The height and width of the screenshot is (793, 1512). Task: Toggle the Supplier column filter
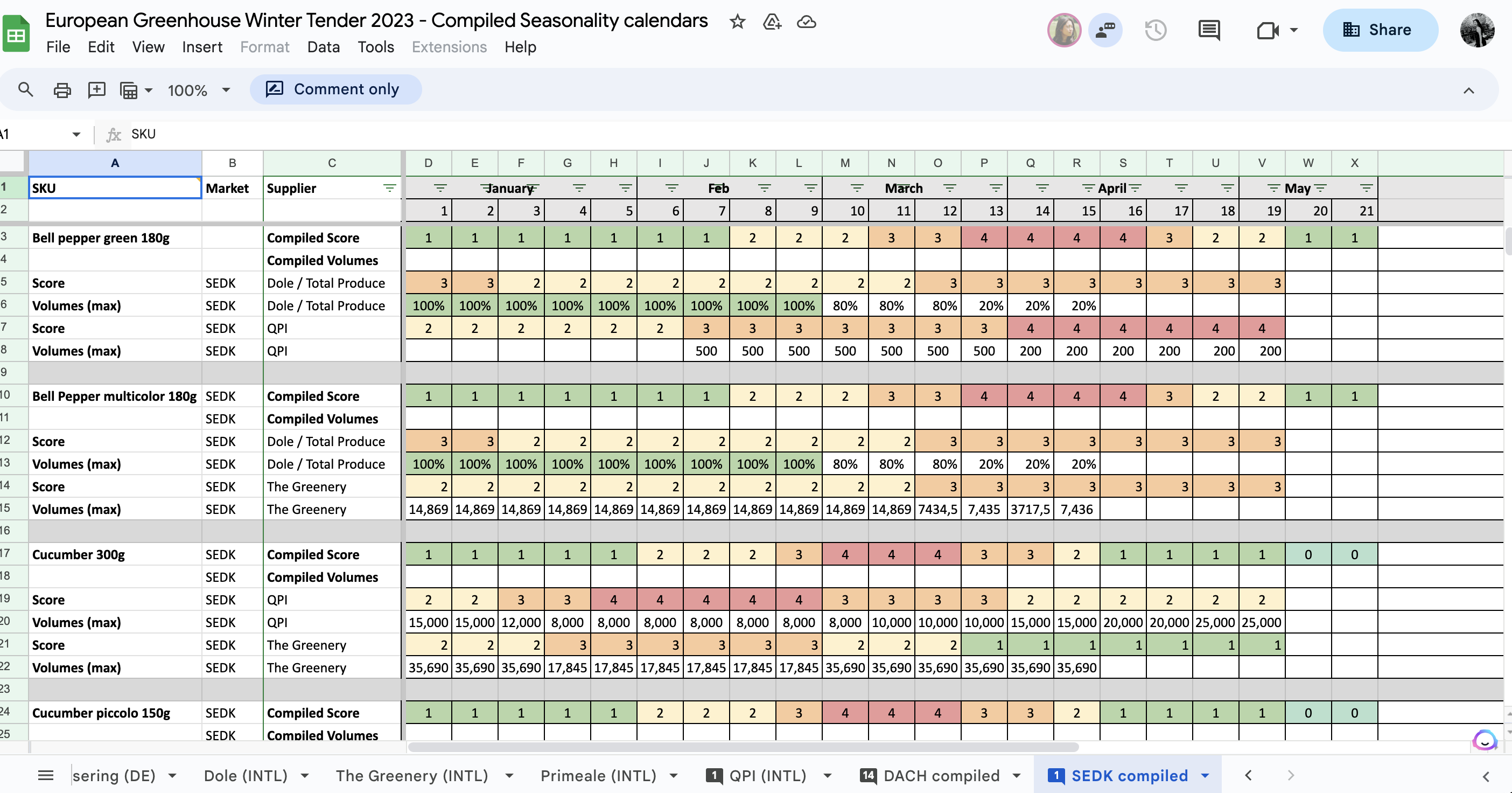(389, 188)
